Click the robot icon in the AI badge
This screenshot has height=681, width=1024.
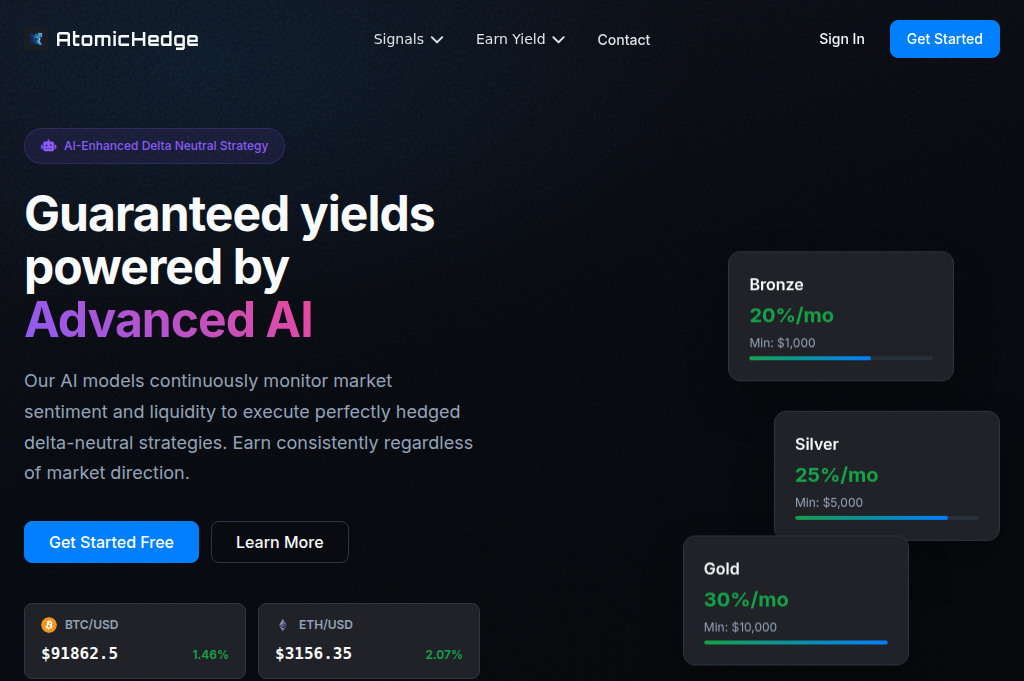(x=48, y=145)
